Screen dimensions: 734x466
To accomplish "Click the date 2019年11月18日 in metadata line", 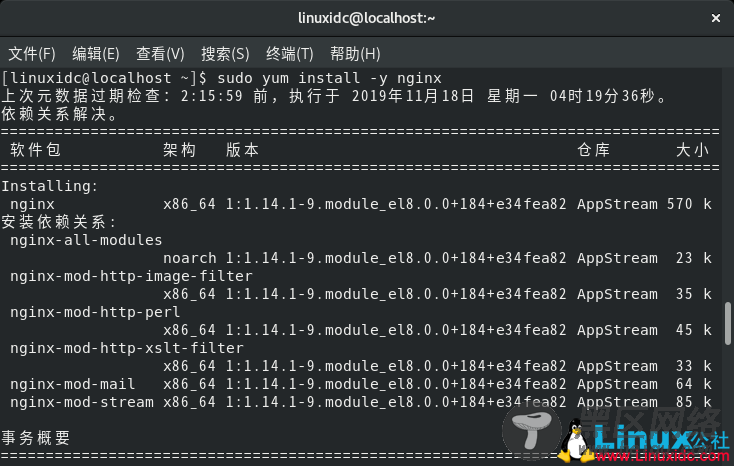I will coord(413,96).
